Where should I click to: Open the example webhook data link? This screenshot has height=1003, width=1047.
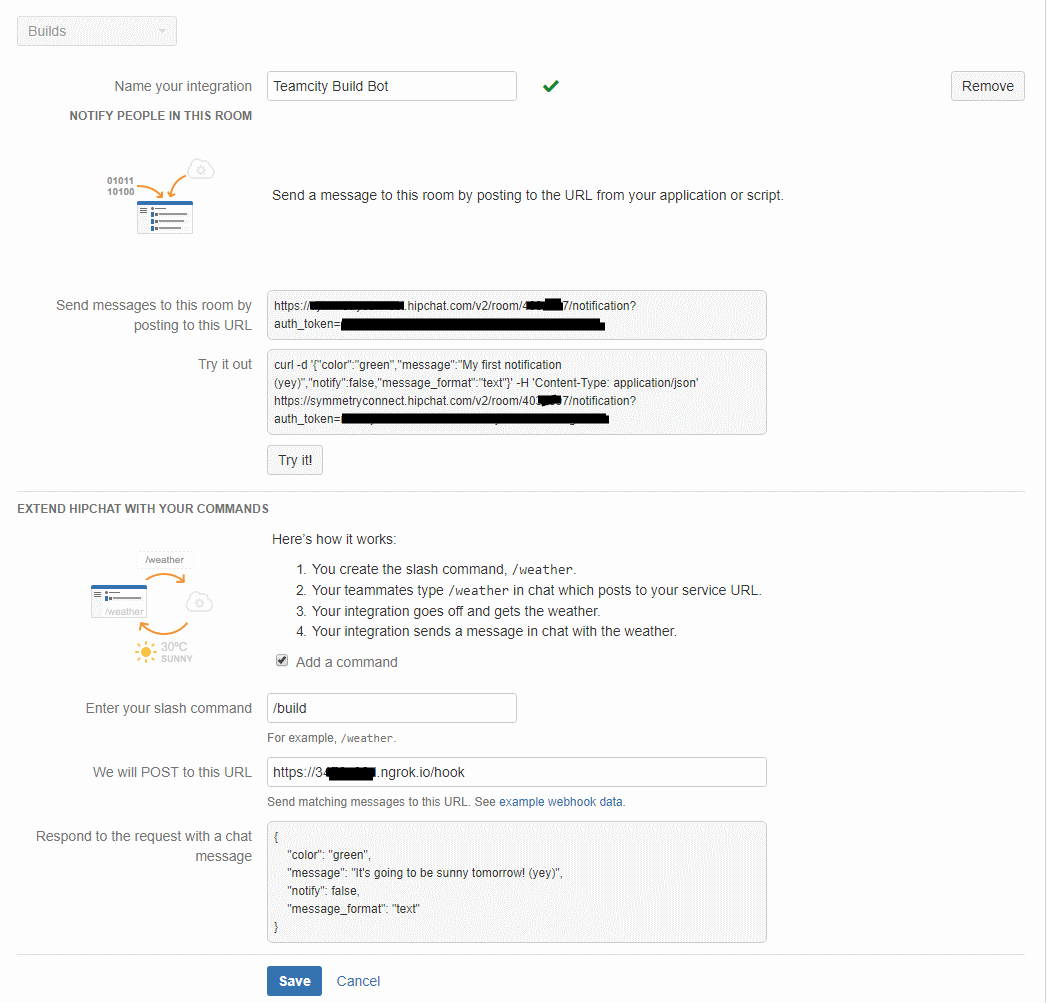(x=561, y=801)
